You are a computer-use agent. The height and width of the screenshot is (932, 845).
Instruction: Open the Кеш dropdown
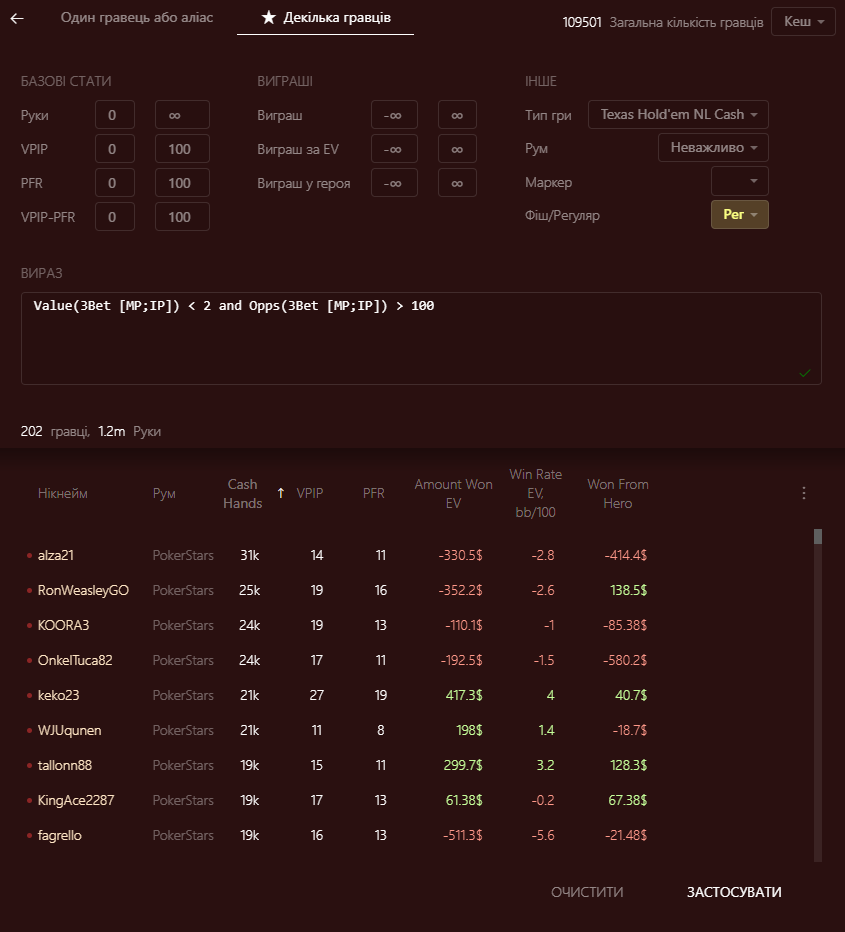[x=803, y=21]
